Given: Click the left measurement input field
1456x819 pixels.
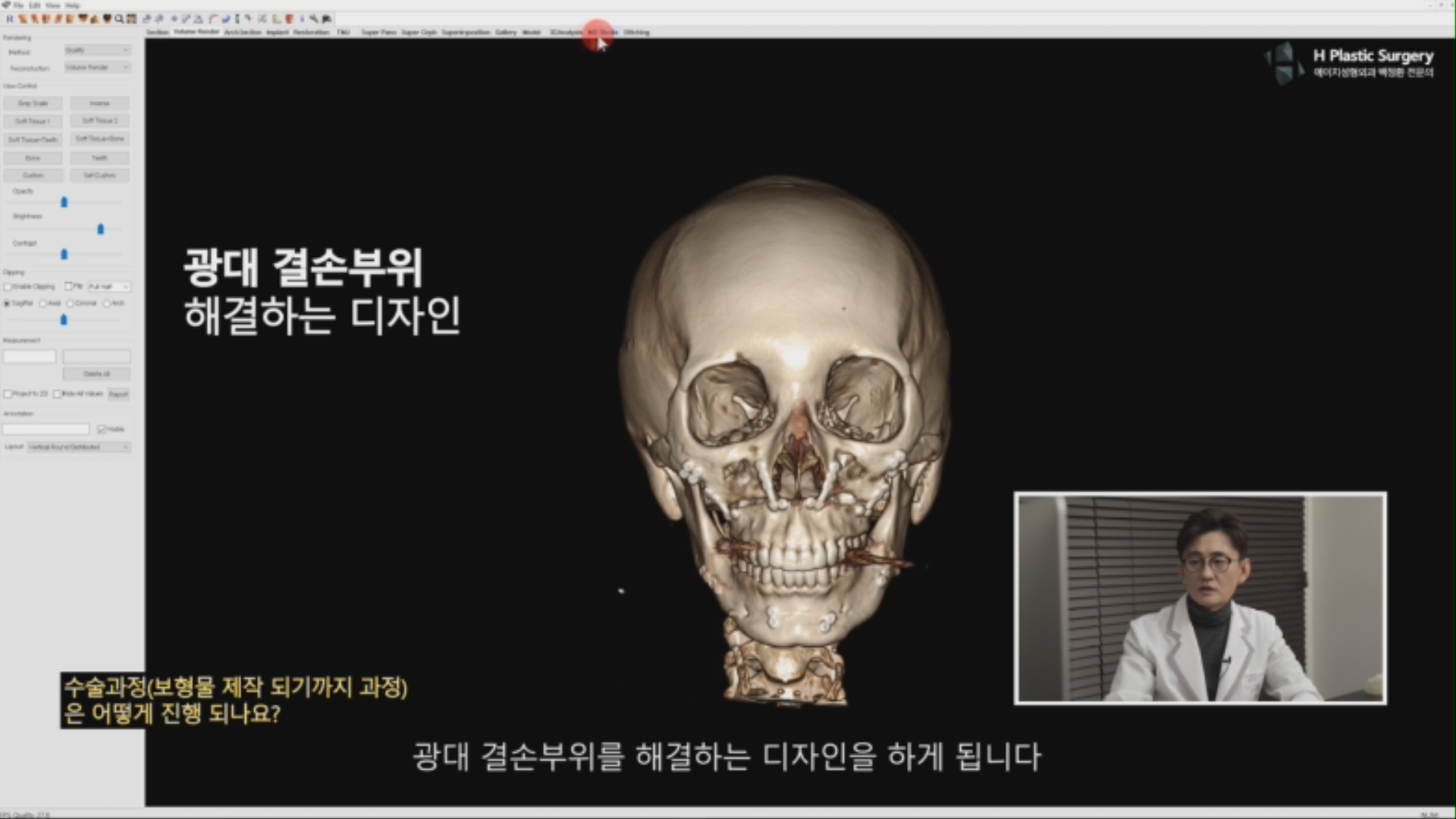Looking at the screenshot, I should [30, 356].
